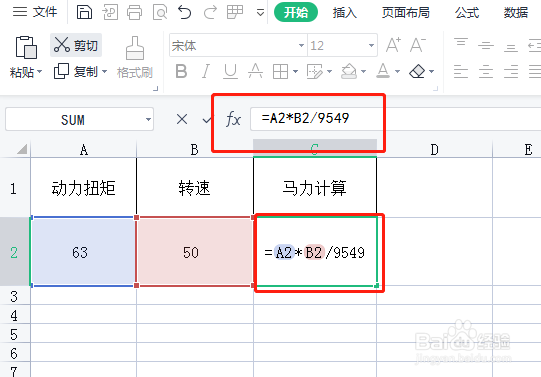Open the 公式 tab
Viewport: 541px width, 377px height.
467,12
